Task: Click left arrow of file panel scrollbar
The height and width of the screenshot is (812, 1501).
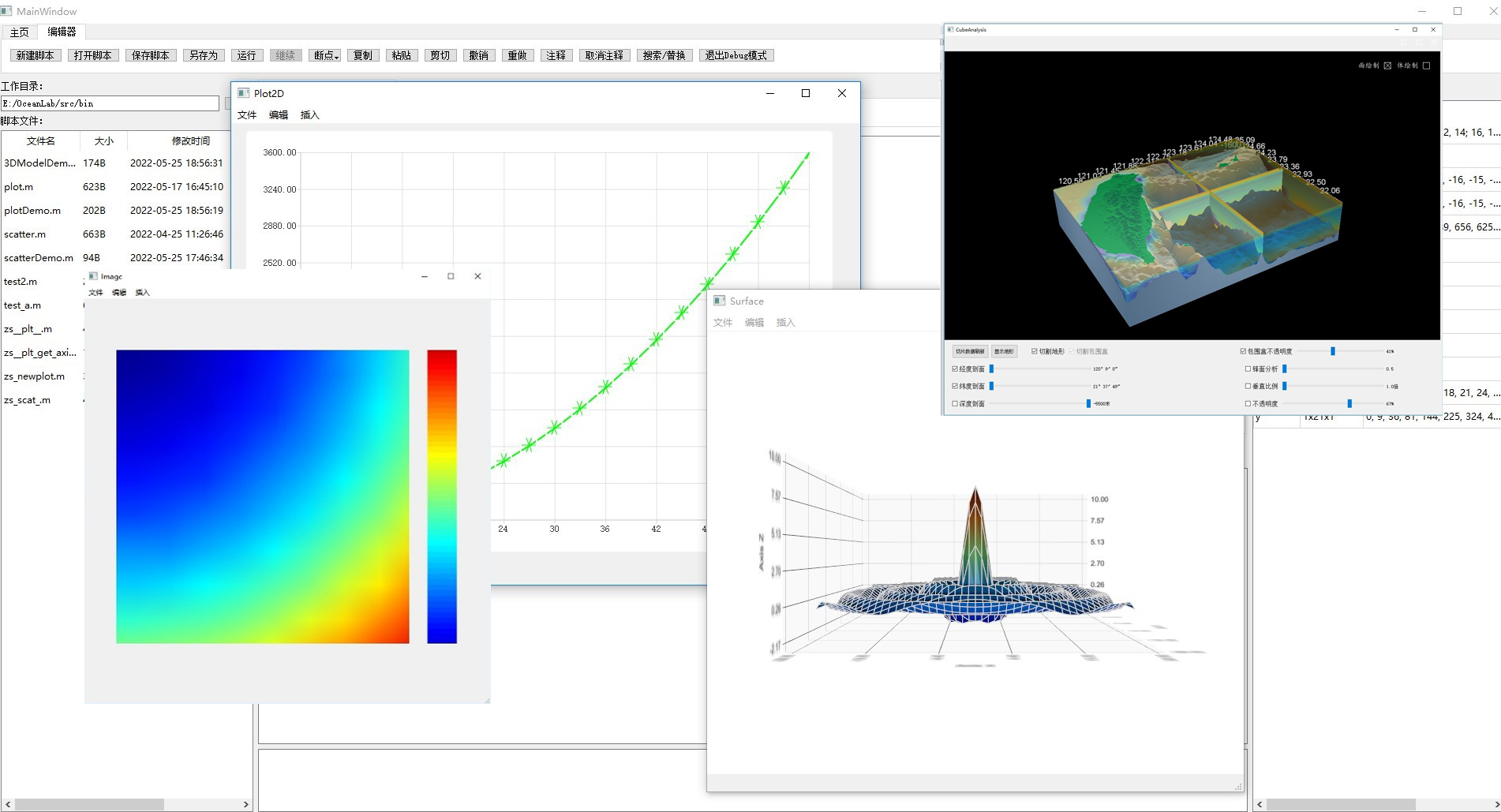Action: click(x=8, y=805)
